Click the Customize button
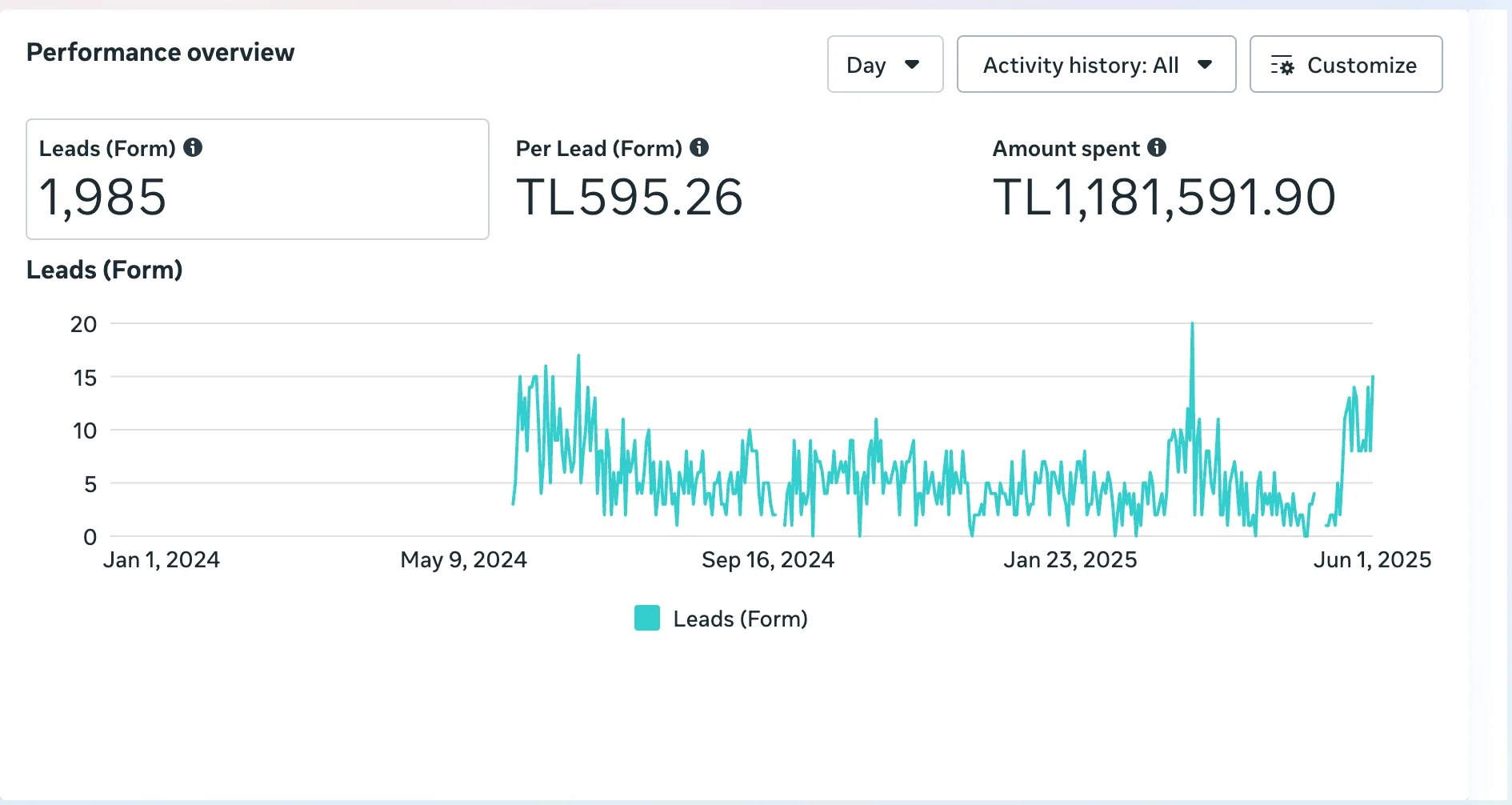 click(x=1346, y=64)
